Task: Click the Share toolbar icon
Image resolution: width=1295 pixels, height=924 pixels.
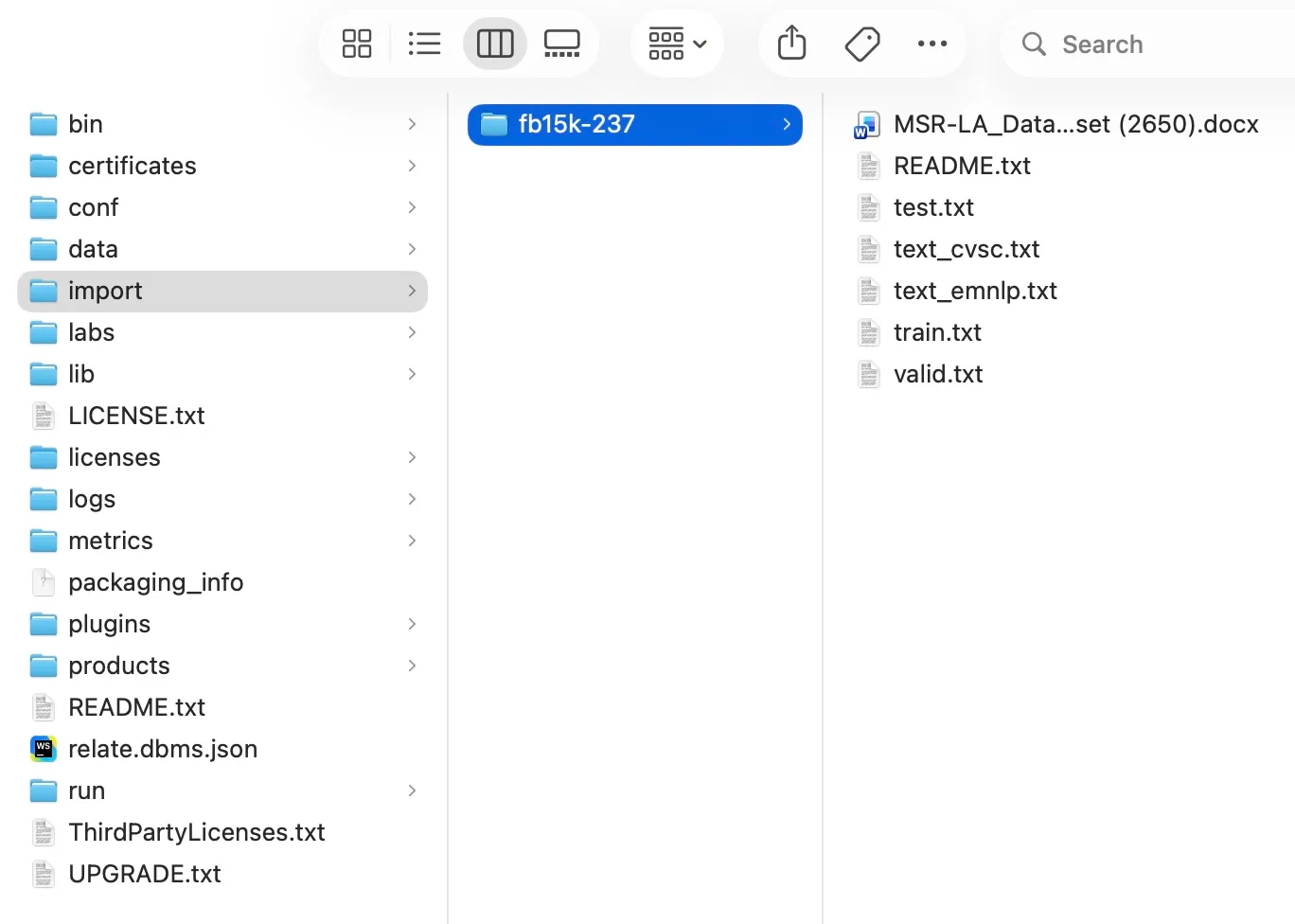Action: click(x=791, y=43)
